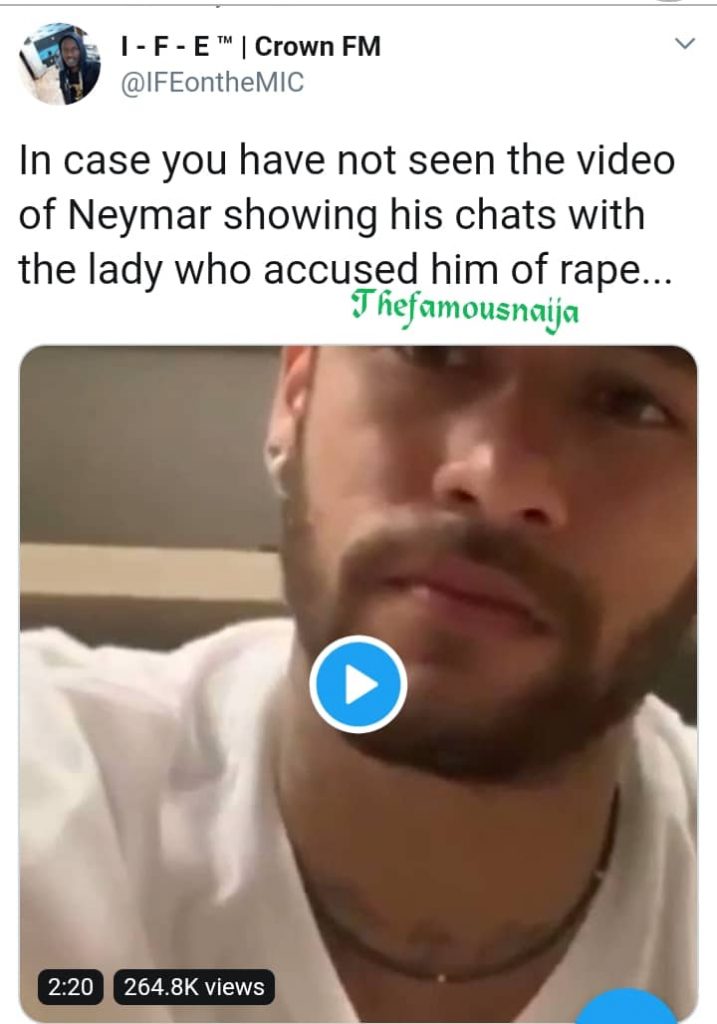Open the I-F-E profile picture avatar
717x1024 pixels.
tap(60, 64)
